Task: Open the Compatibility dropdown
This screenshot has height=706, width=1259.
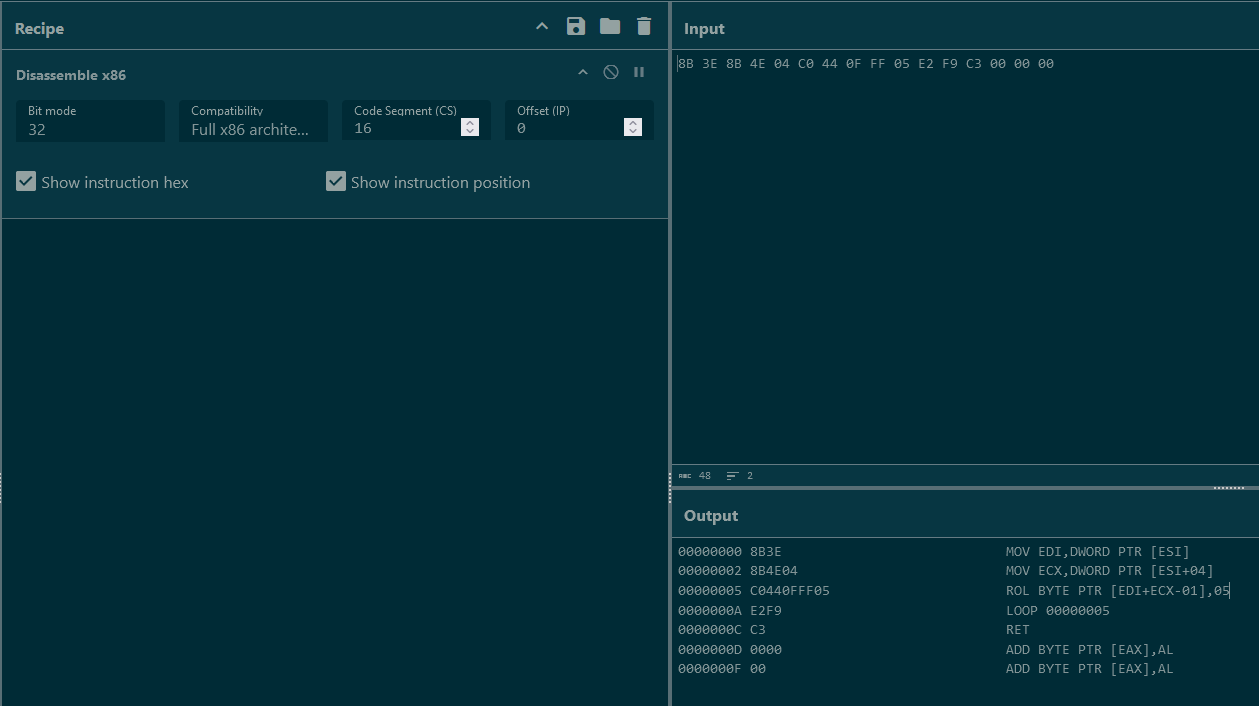Action: click(x=253, y=120)
